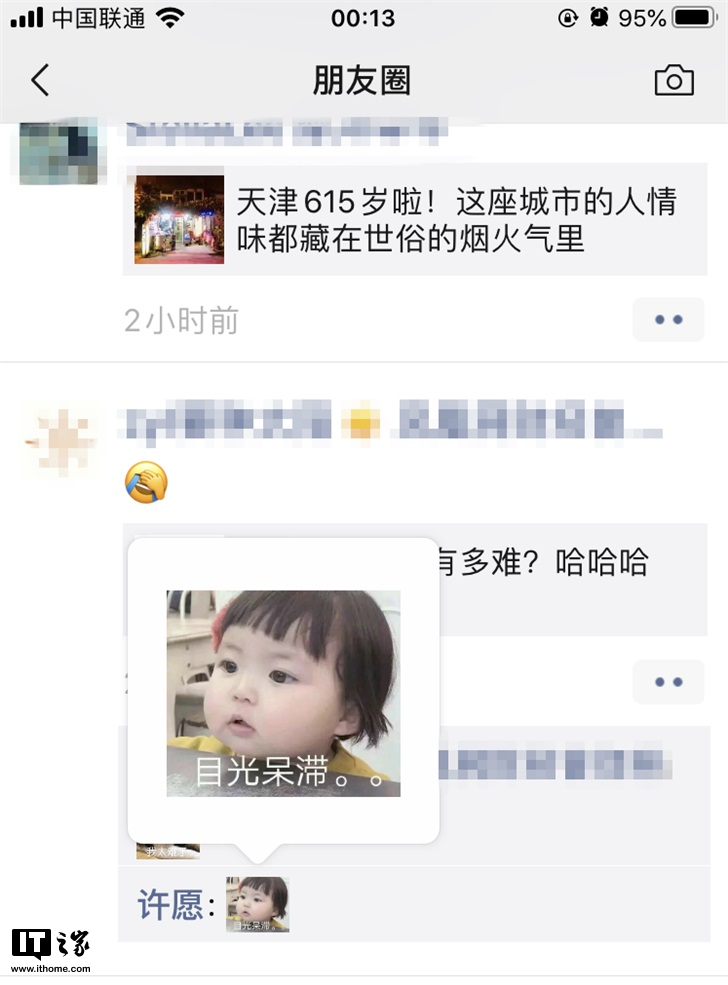
Task: Tap the 2小时前 timestamp
Action: (x=182, y=320)
